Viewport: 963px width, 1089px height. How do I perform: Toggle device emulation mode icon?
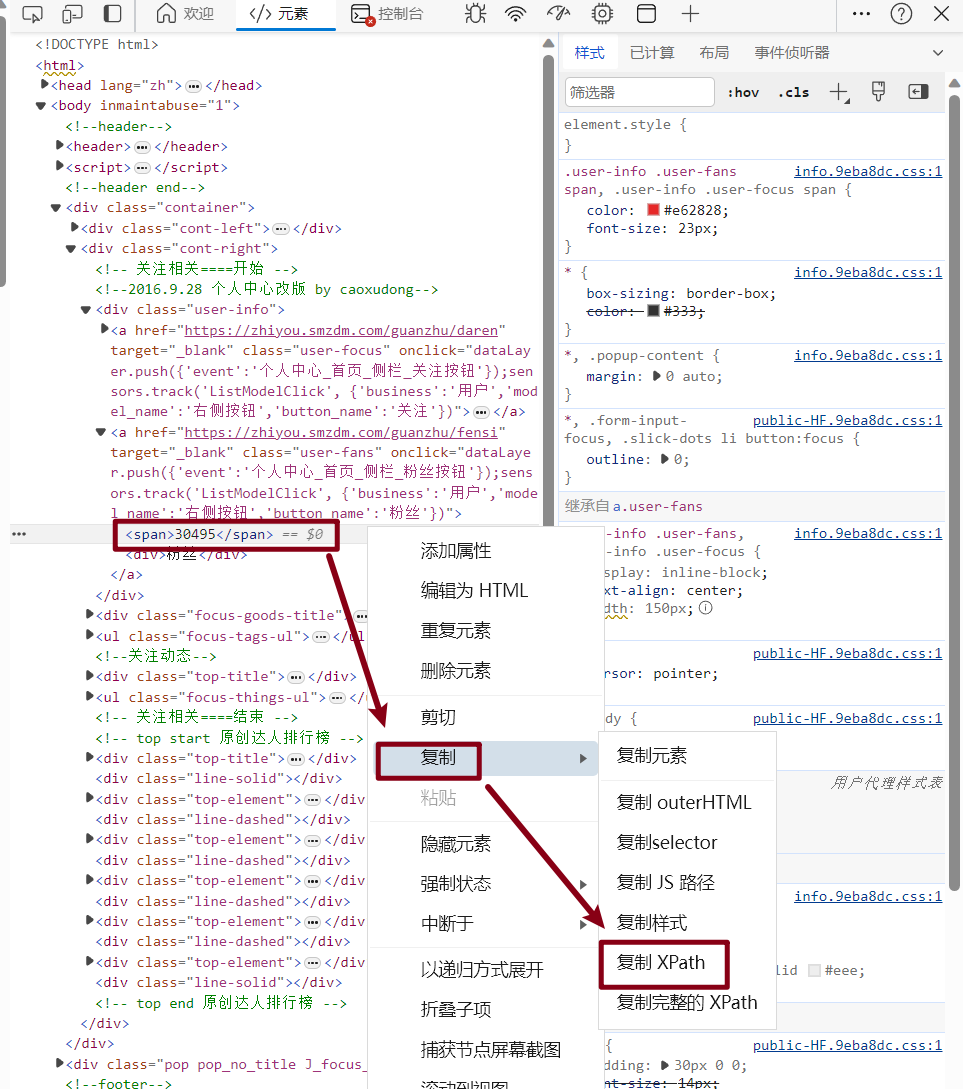click(70, 14)
